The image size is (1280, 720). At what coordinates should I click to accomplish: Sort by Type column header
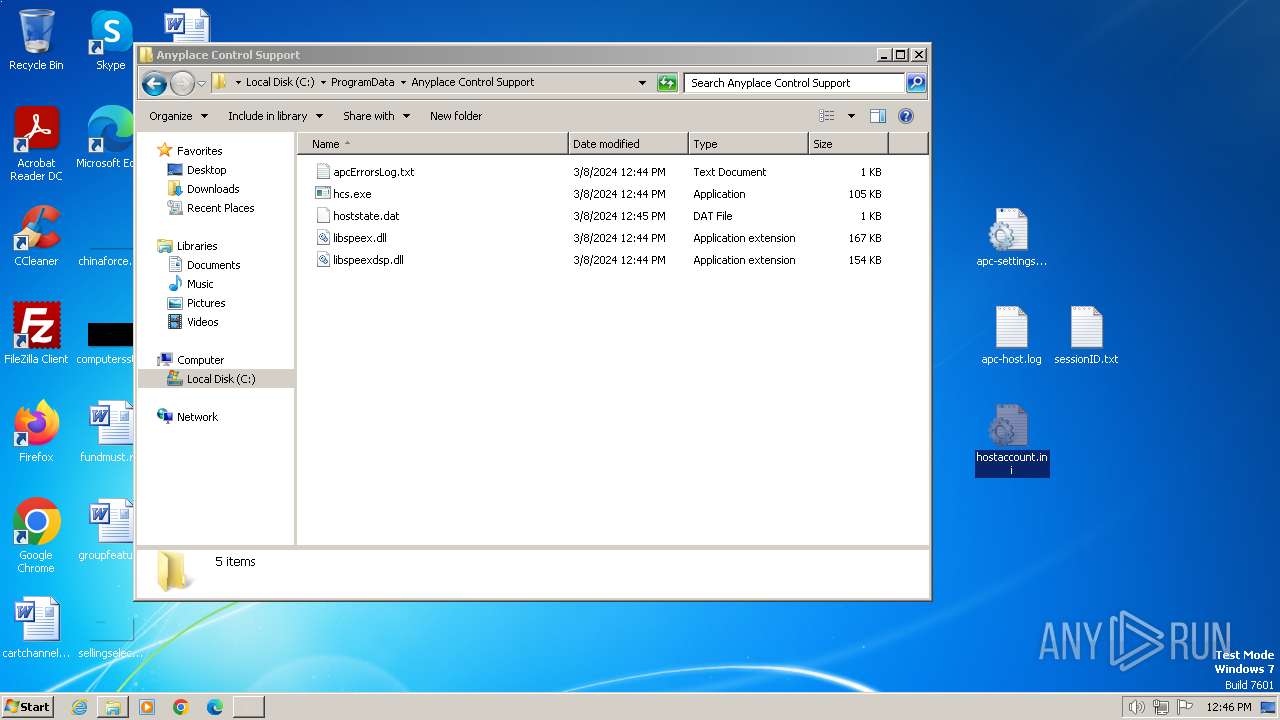click(x=748, y=144)
